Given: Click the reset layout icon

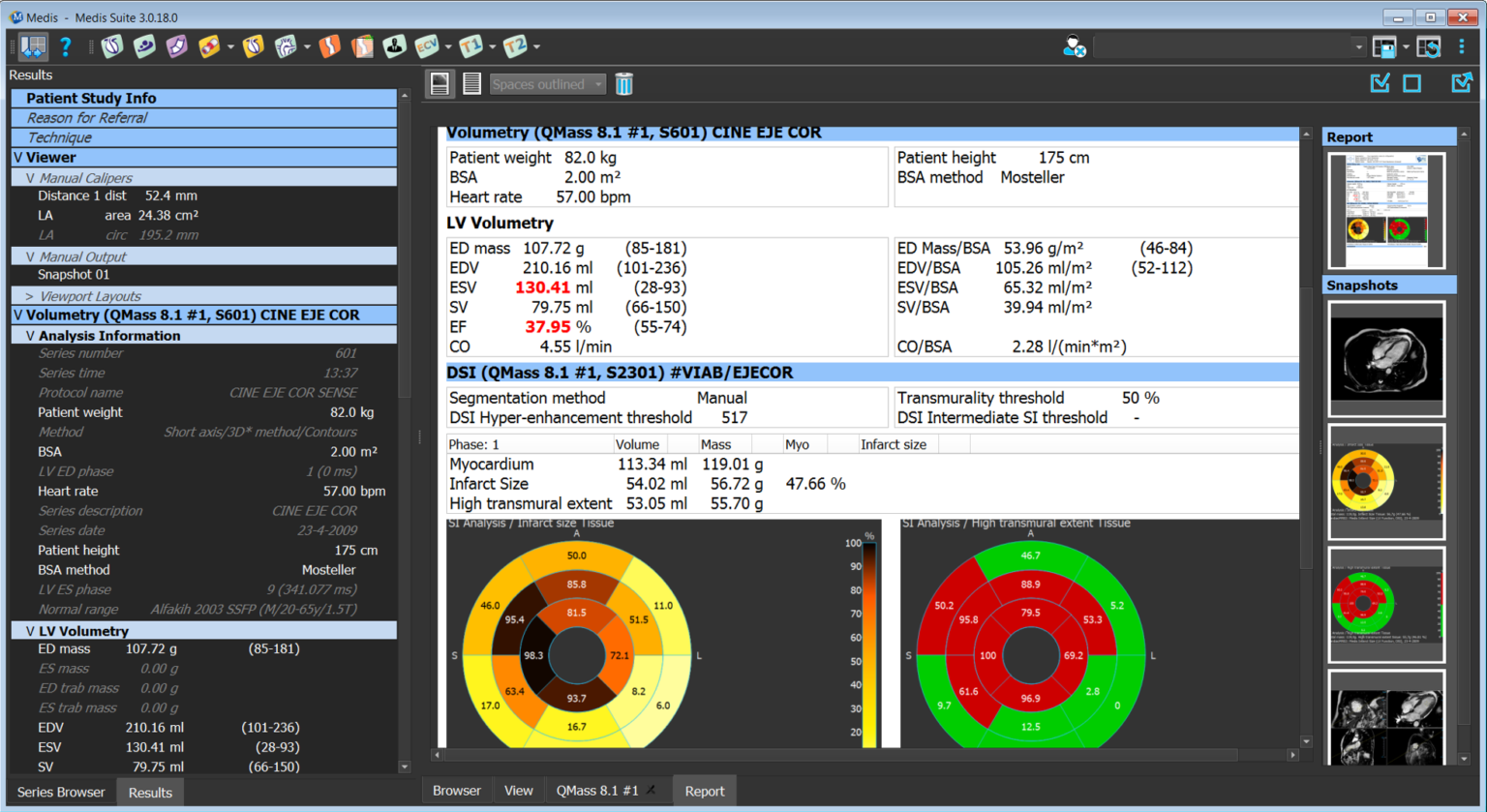Looking at the screenshot, I should (1429, 46).
